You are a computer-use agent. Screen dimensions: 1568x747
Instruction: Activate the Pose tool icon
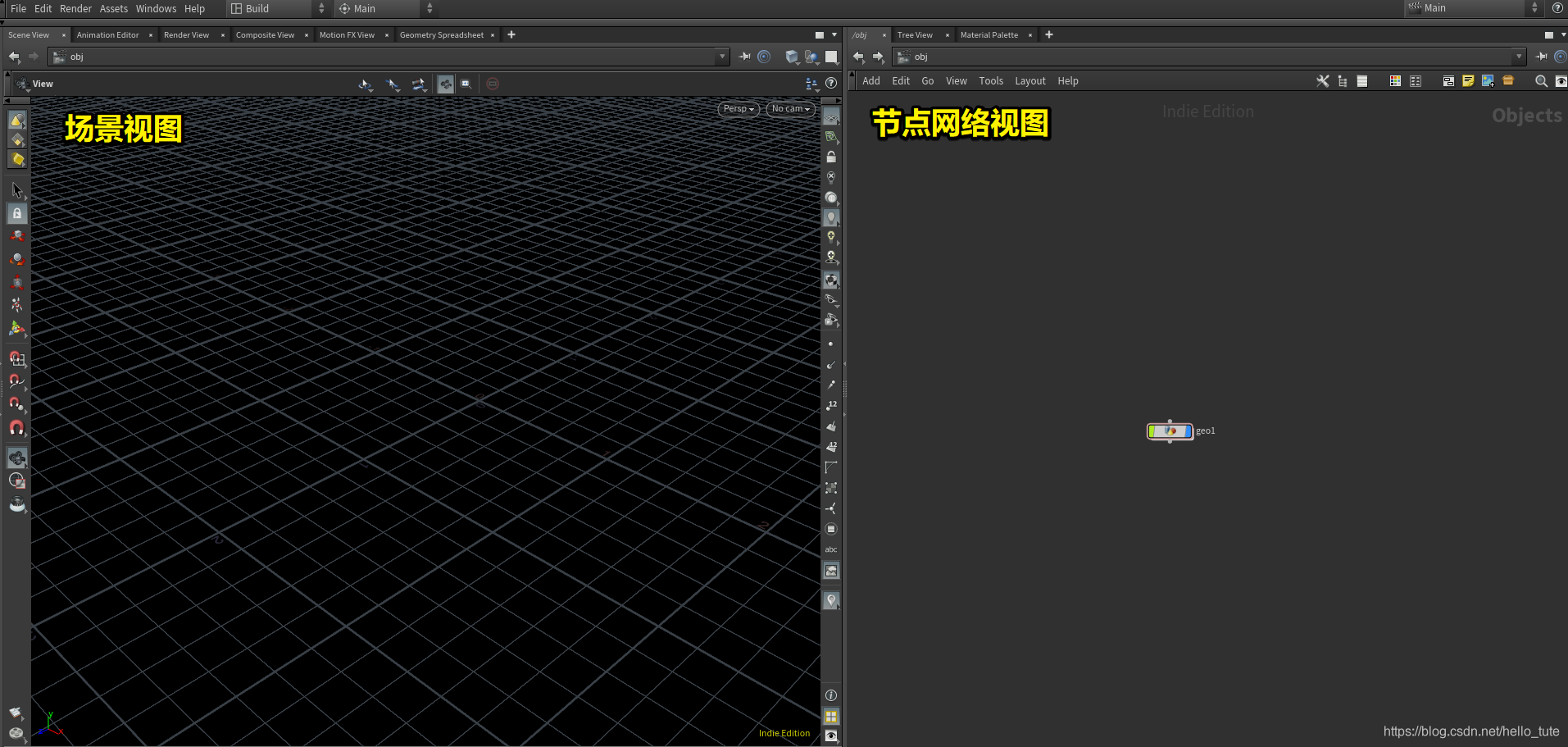point(16,305)
